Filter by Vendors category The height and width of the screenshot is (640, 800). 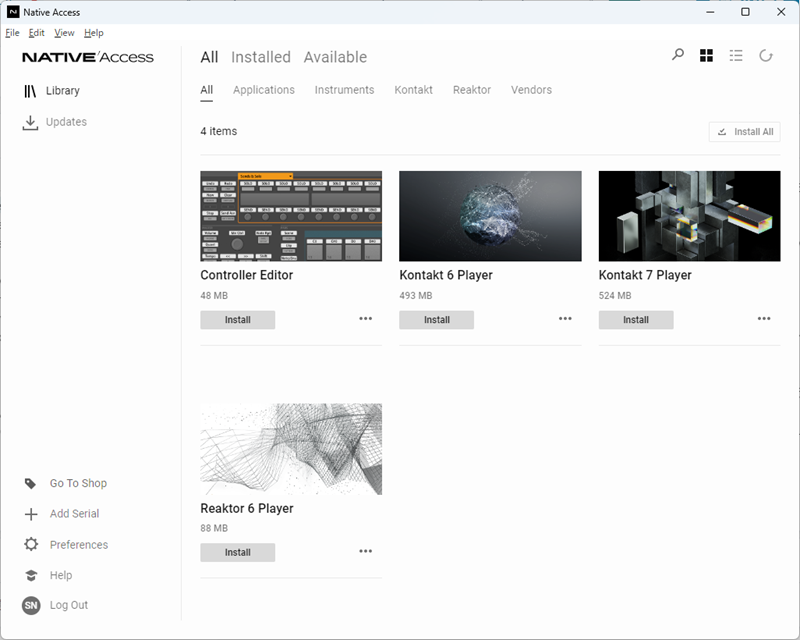531,90
